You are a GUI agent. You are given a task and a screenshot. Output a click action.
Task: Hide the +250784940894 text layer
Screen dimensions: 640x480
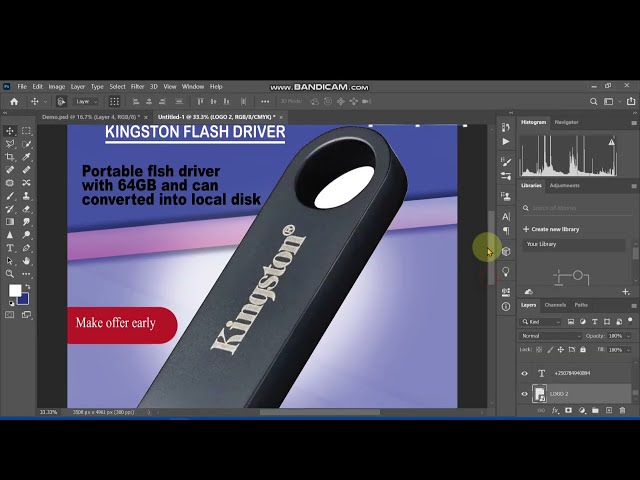coord(524,373)
